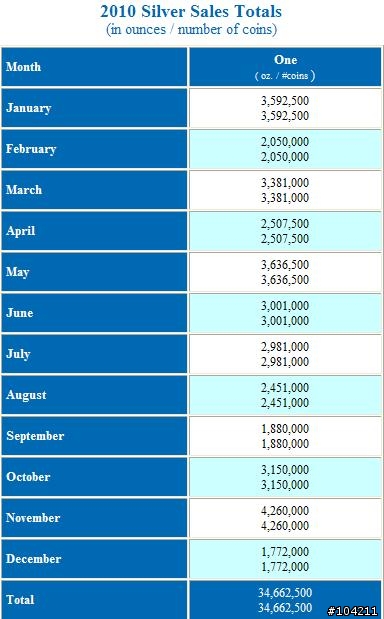Click the September value 1,880,000 cell
This screenshot has height=619, width=384.
pos(285,436)
